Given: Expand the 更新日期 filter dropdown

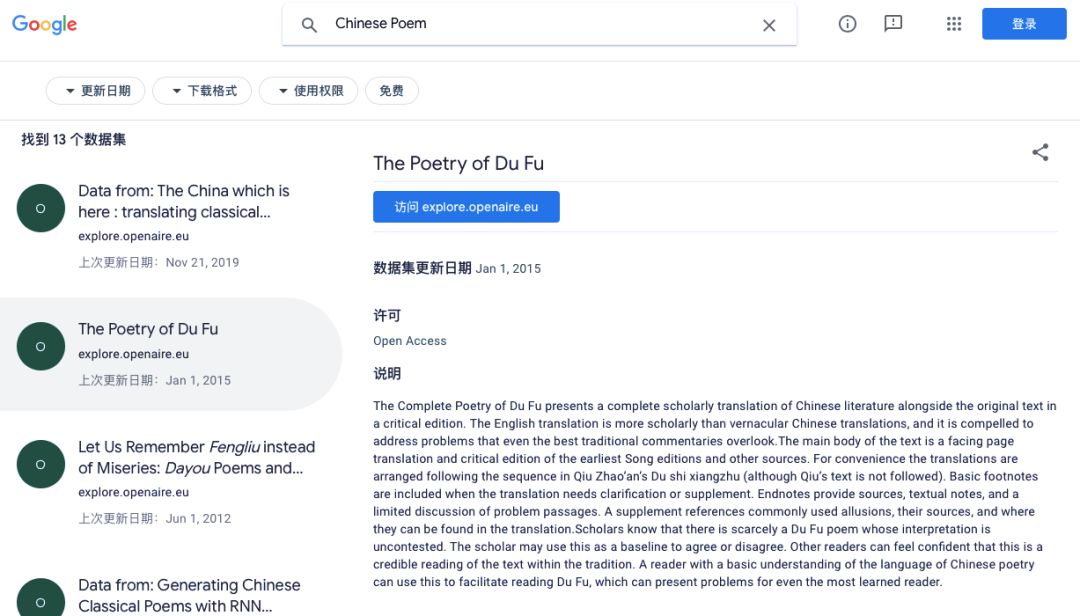Looking at the screenshot, I should coord(96,91).
